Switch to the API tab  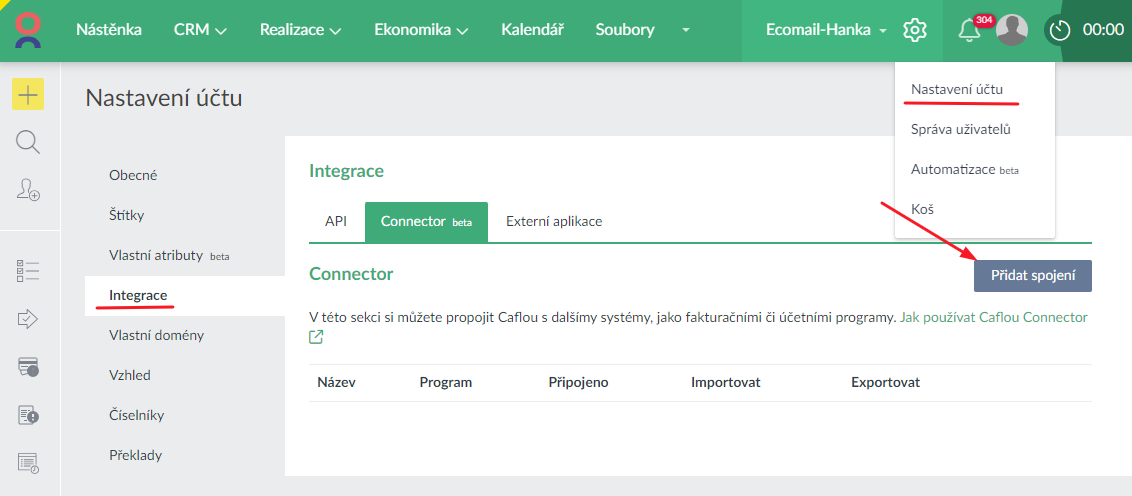336,221
